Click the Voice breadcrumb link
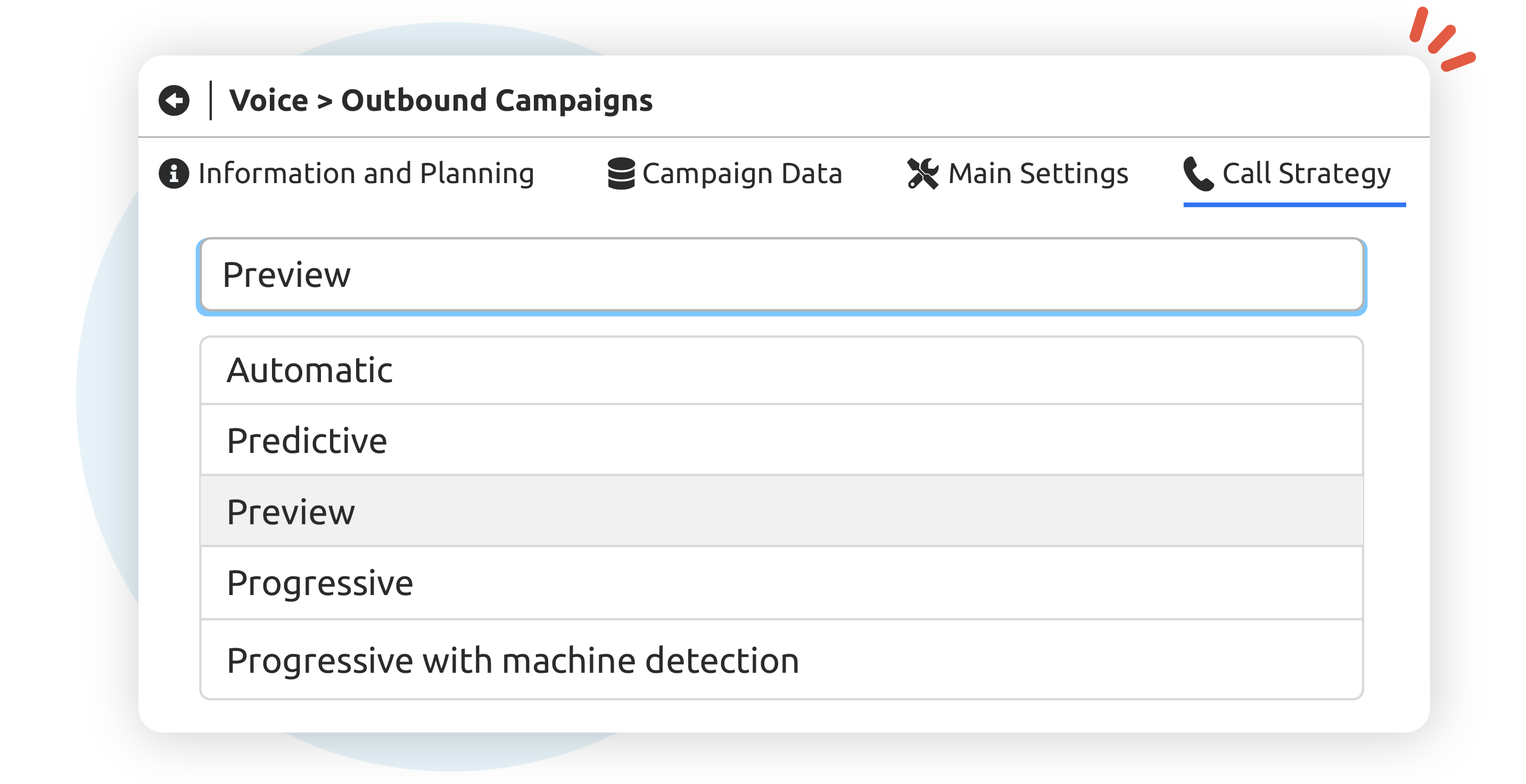1526x784 pixels. tap(268, 100)
